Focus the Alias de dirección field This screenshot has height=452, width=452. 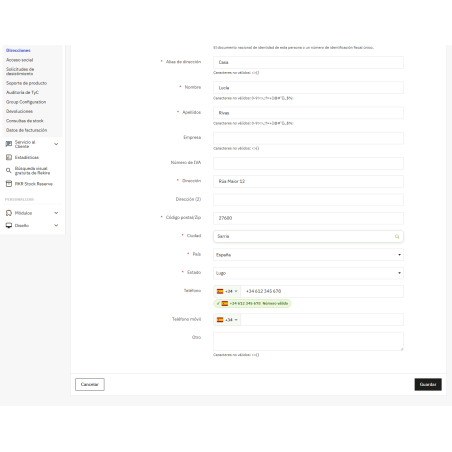click(x=308, y=62)
